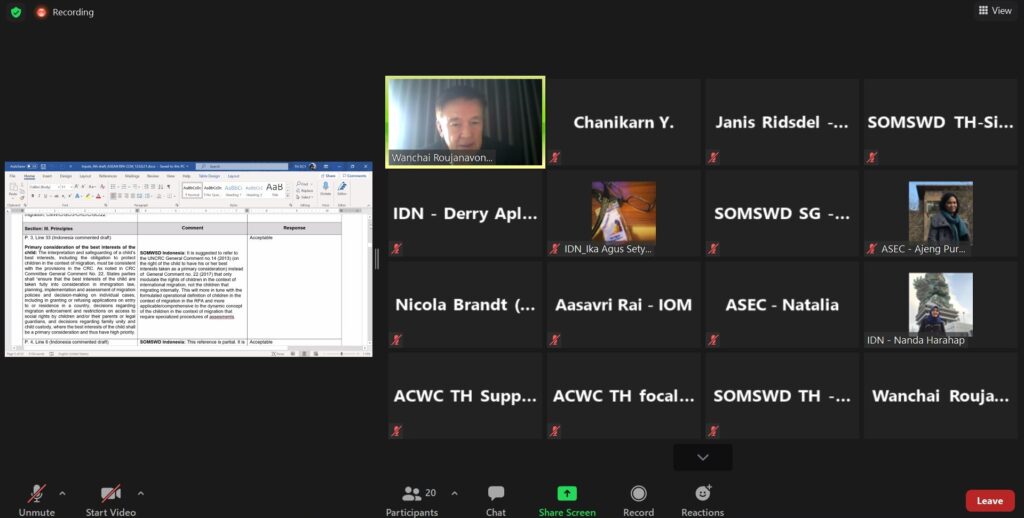This screenshot has height=518, width=1024.
Task: Open the font name box in Word
Action: tap(44, 187)
